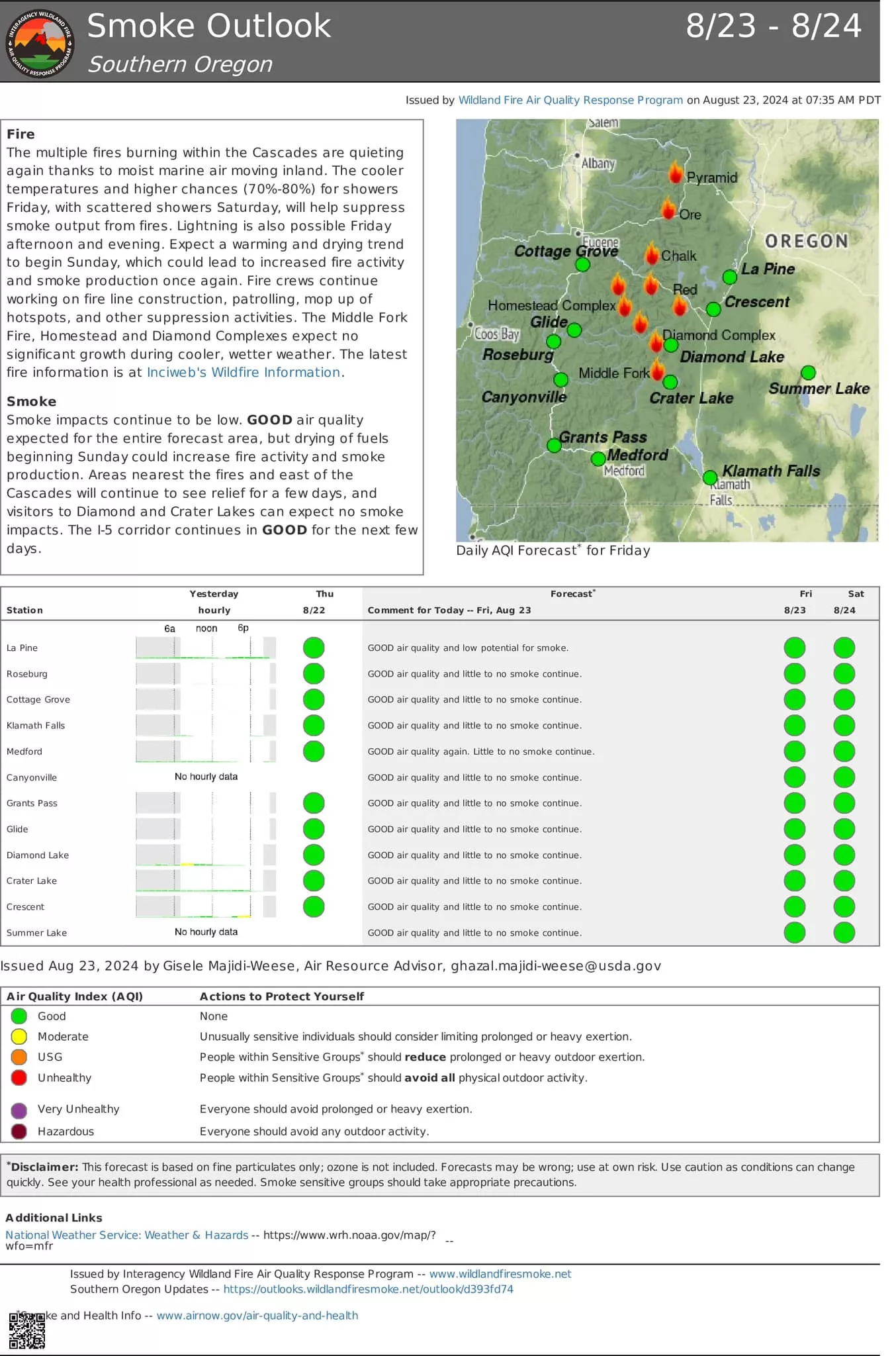Click the Ore fire icon on map
Image resolution: width=896 pixels, height=1356 pixels.
669,209
